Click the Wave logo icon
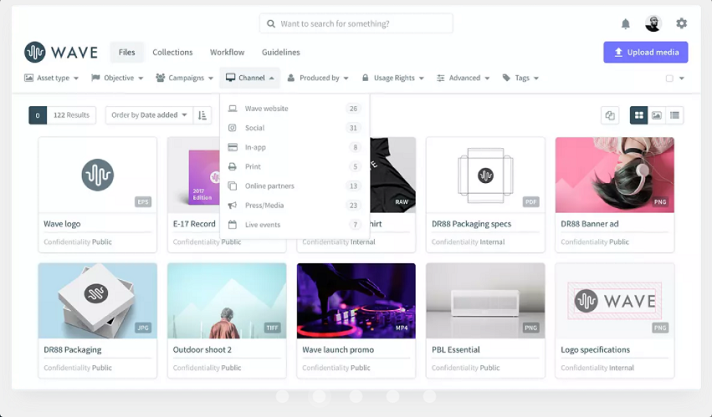 35,52
